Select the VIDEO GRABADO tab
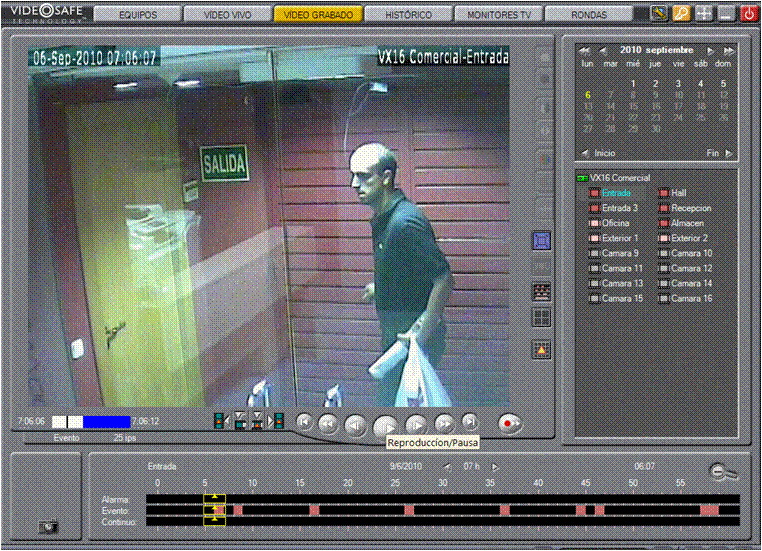Screen dimensions: 762x551 click(318, 15)
